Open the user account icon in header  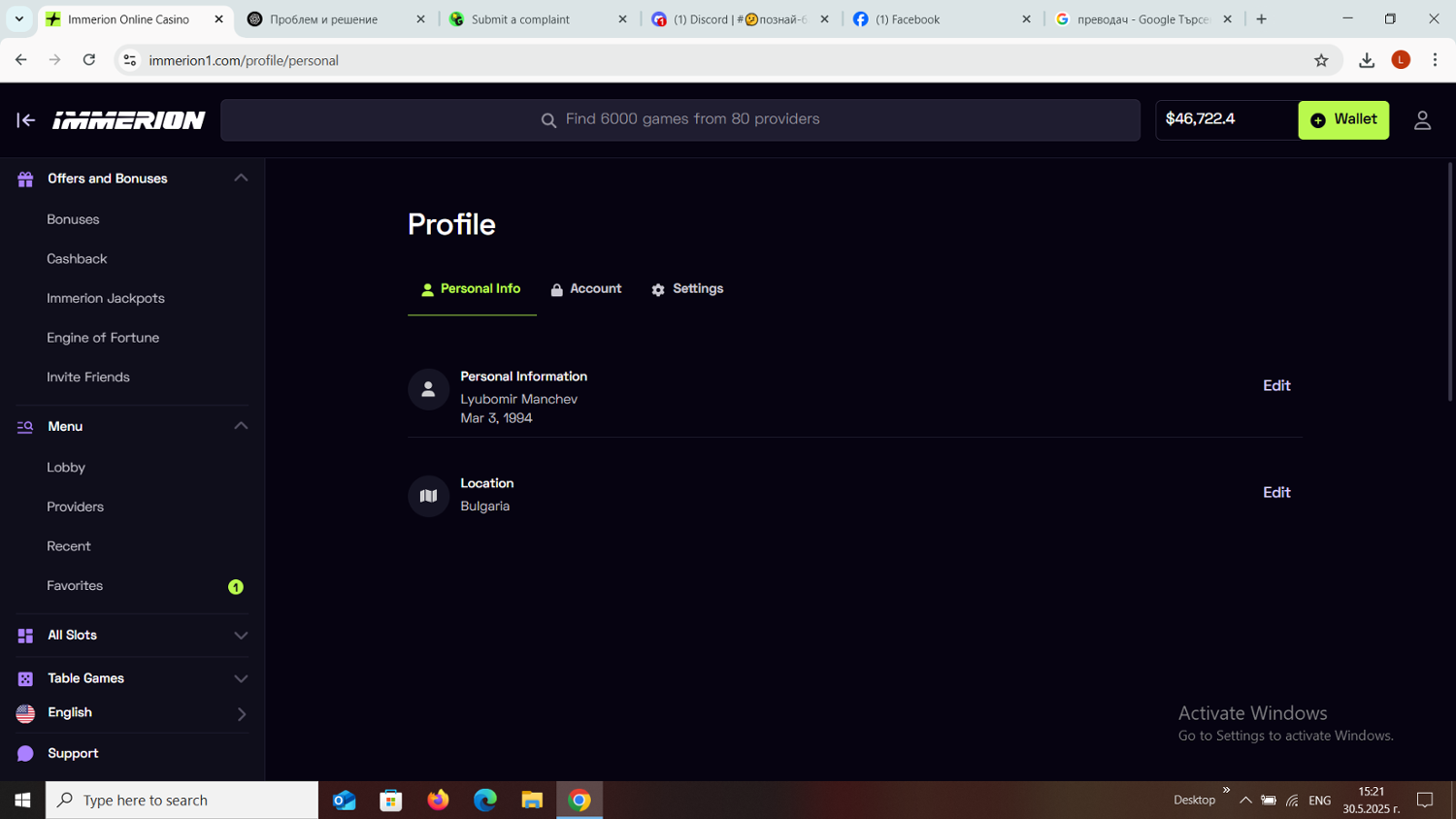(x=1422, y=120)
